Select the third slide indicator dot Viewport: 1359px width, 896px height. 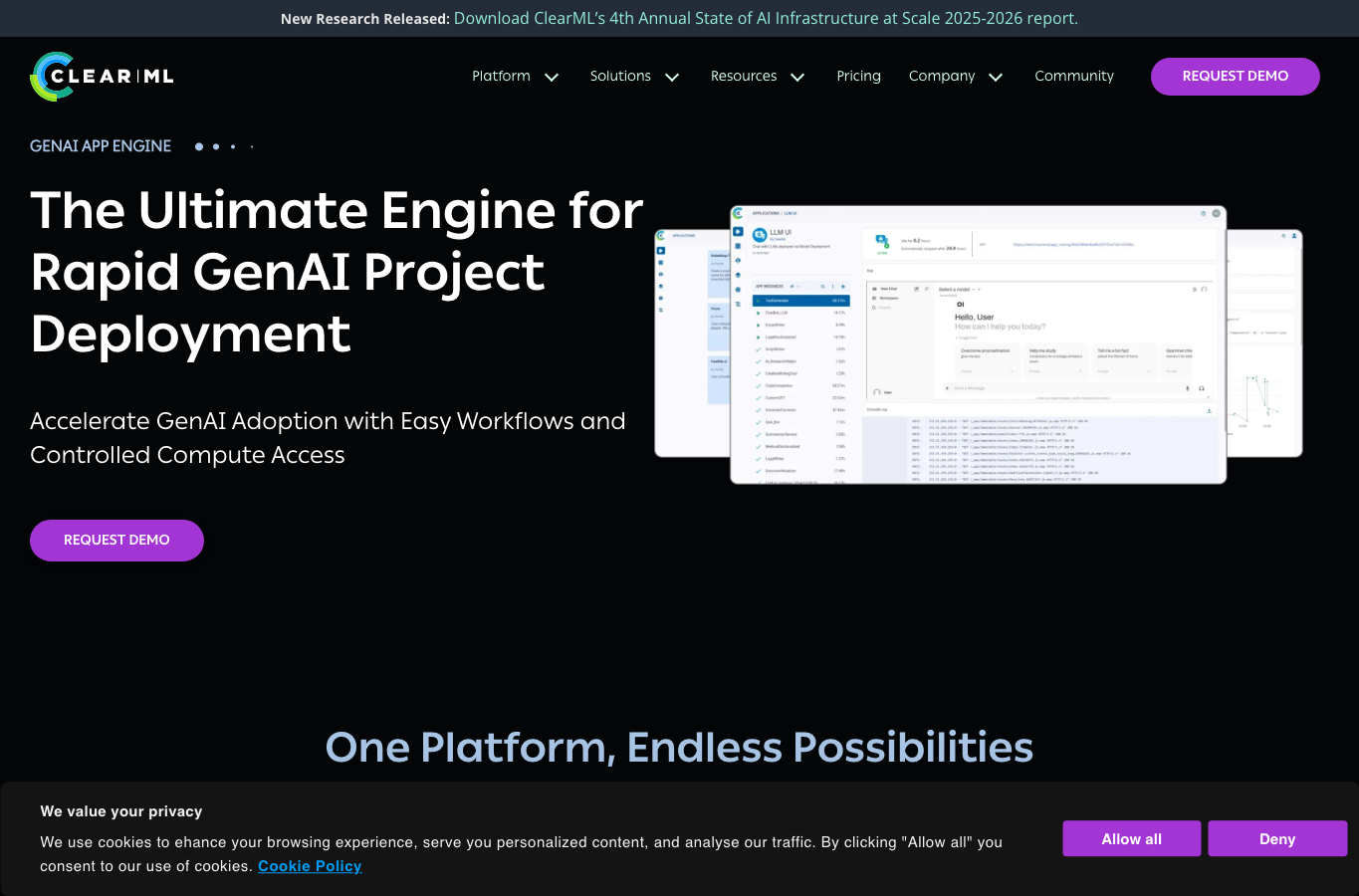click(x=233, y=146)
